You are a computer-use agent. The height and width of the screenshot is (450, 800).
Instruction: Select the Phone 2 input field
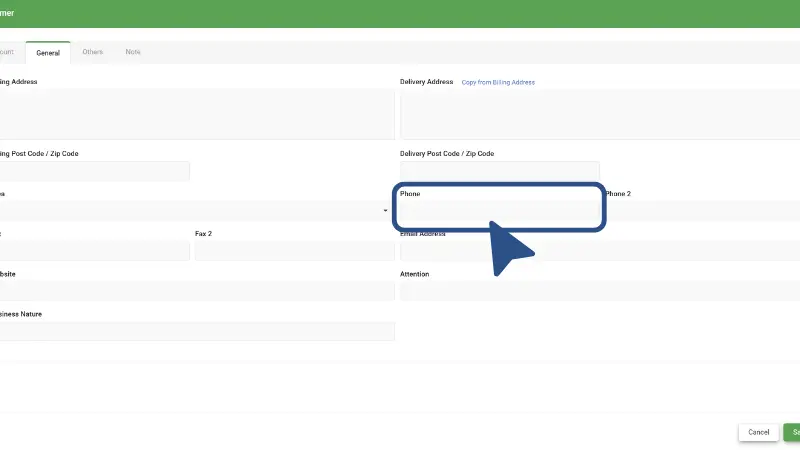[x=702, y=211]
